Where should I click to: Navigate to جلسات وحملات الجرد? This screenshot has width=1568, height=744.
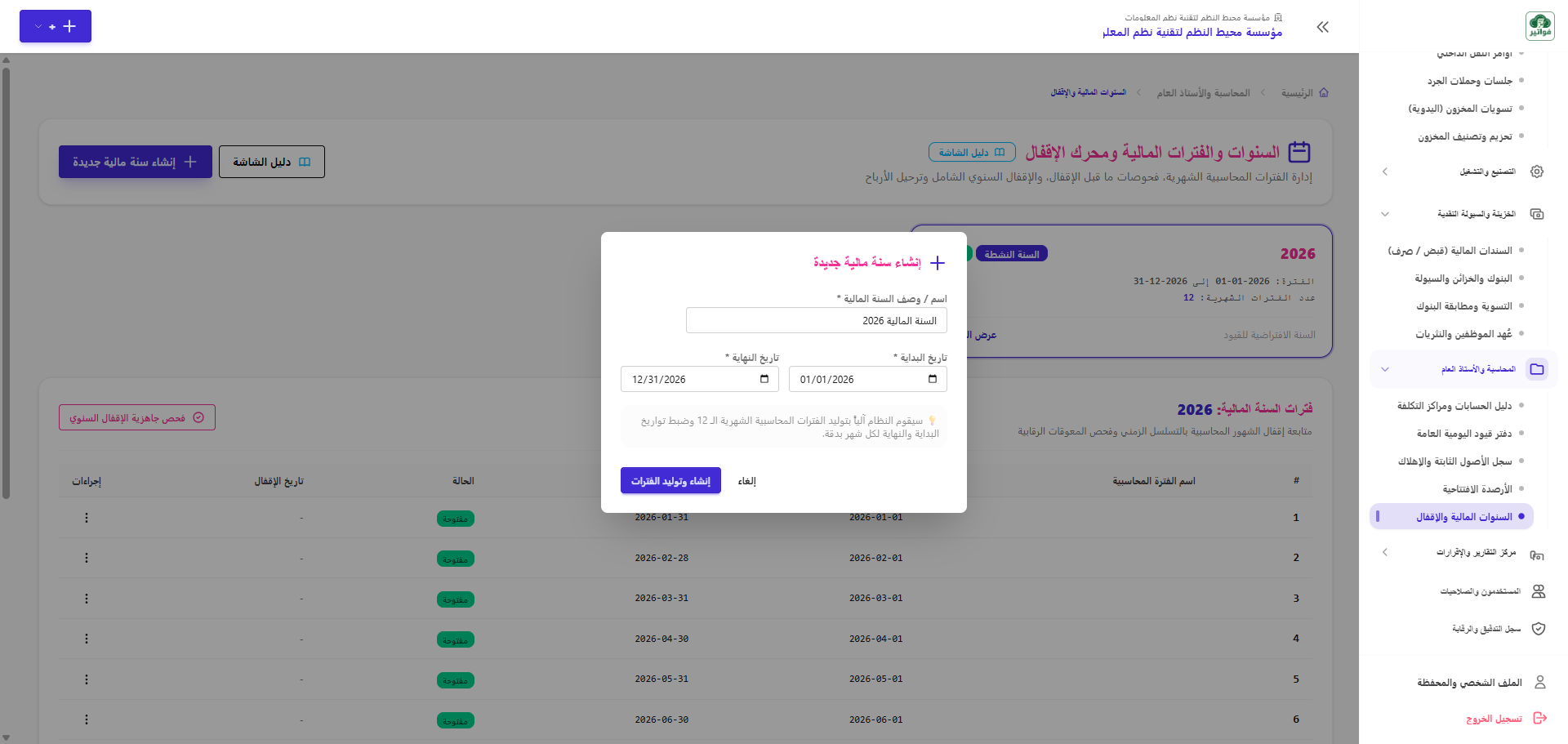click(1470, 81)
